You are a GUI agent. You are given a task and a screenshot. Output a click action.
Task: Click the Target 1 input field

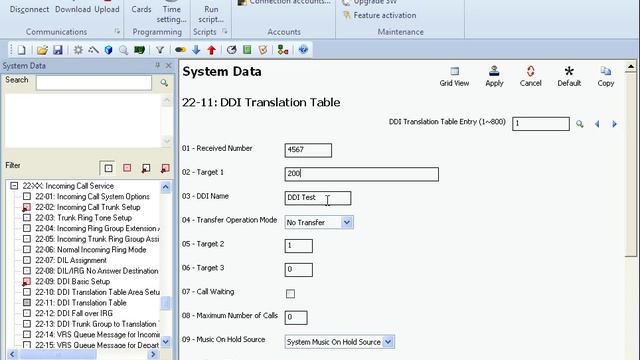point(362,174)
